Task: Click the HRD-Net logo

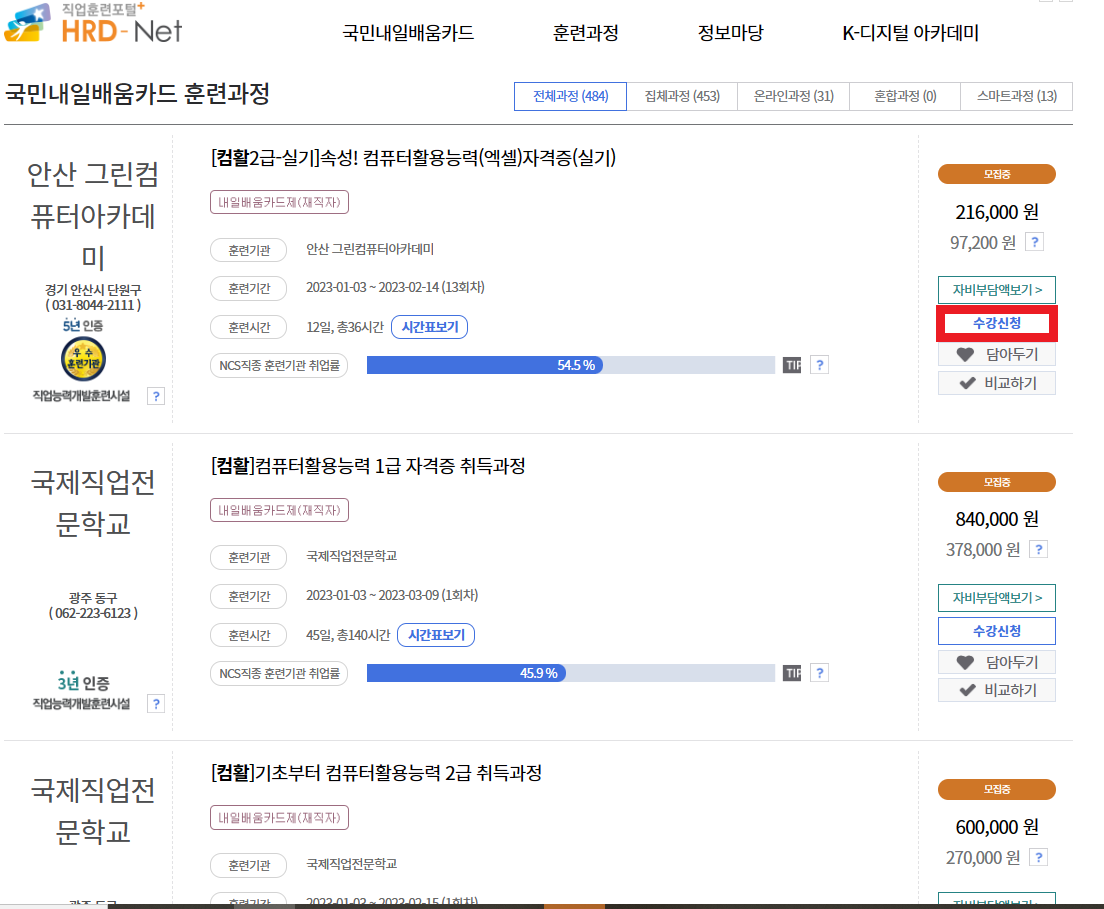Action: click(x=93, y=23)
